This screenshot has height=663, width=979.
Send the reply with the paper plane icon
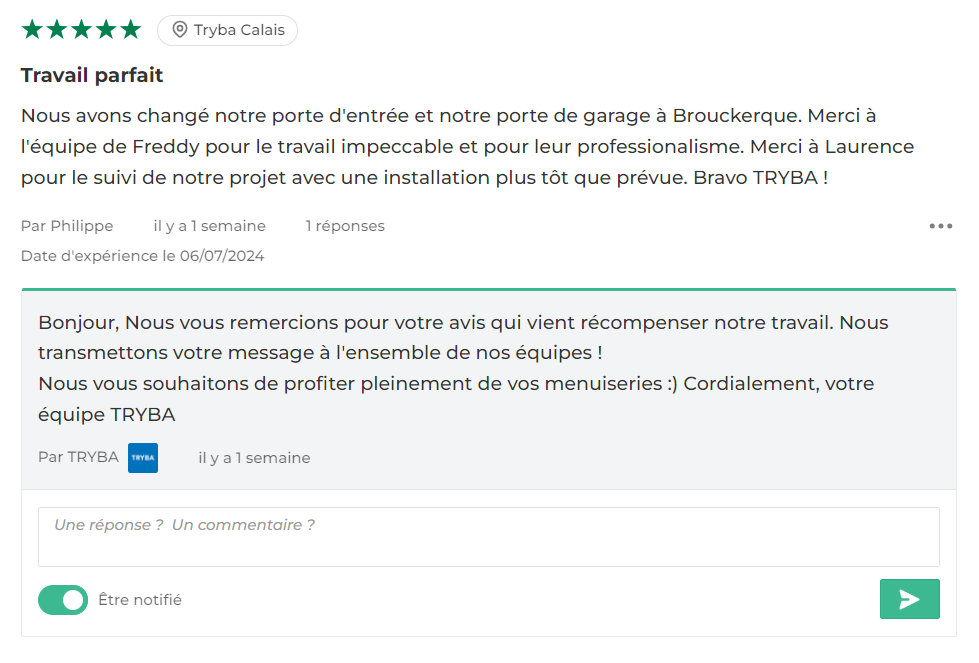pyautogui.click(x=909, y=599)
